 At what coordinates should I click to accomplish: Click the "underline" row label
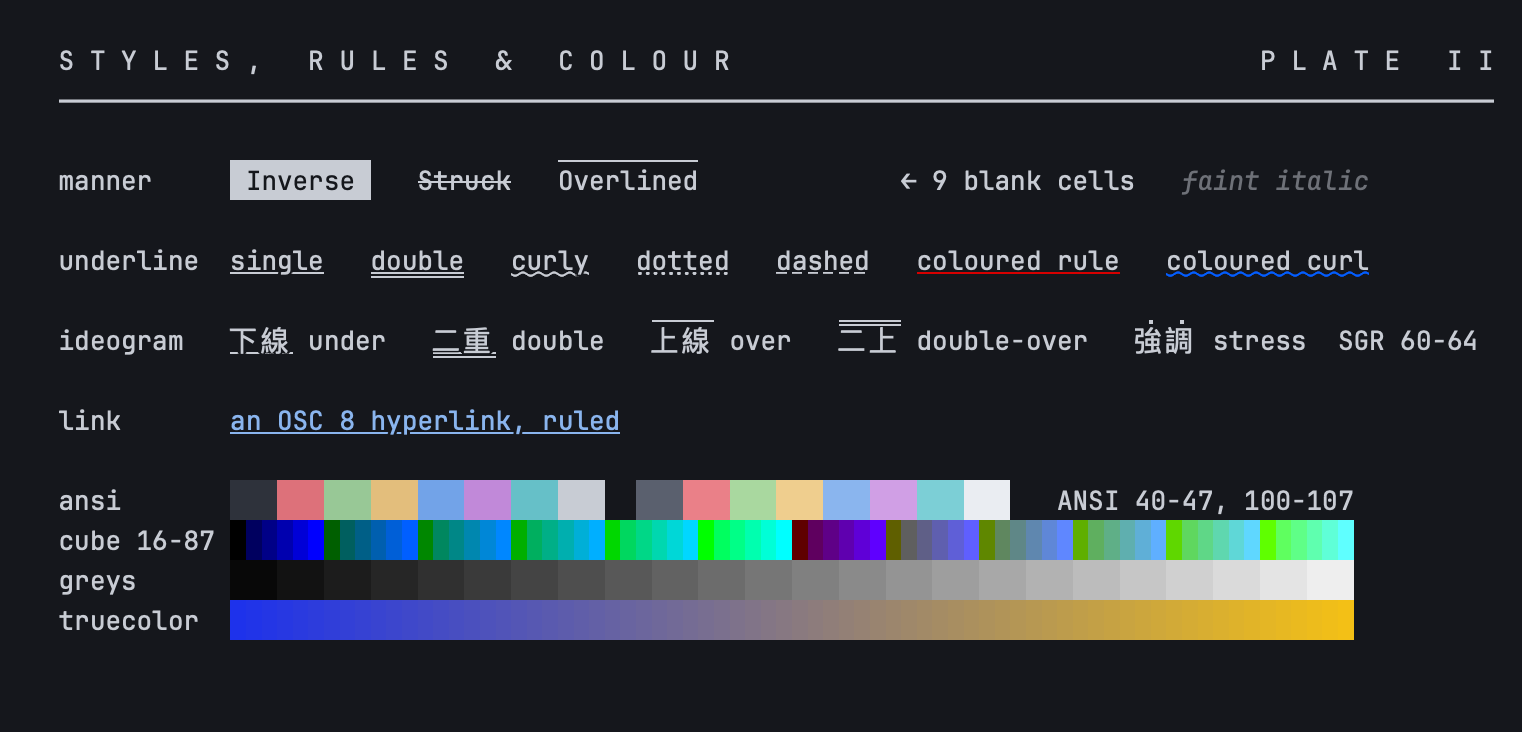(x=129, y=261)
